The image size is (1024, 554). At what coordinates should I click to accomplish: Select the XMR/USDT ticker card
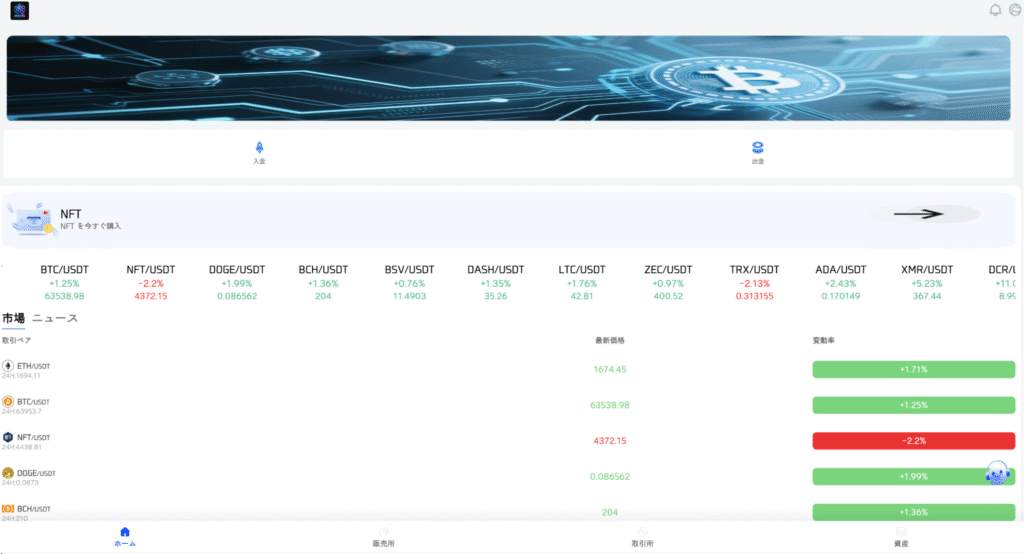pyautogui.click(x=927, y=282)
